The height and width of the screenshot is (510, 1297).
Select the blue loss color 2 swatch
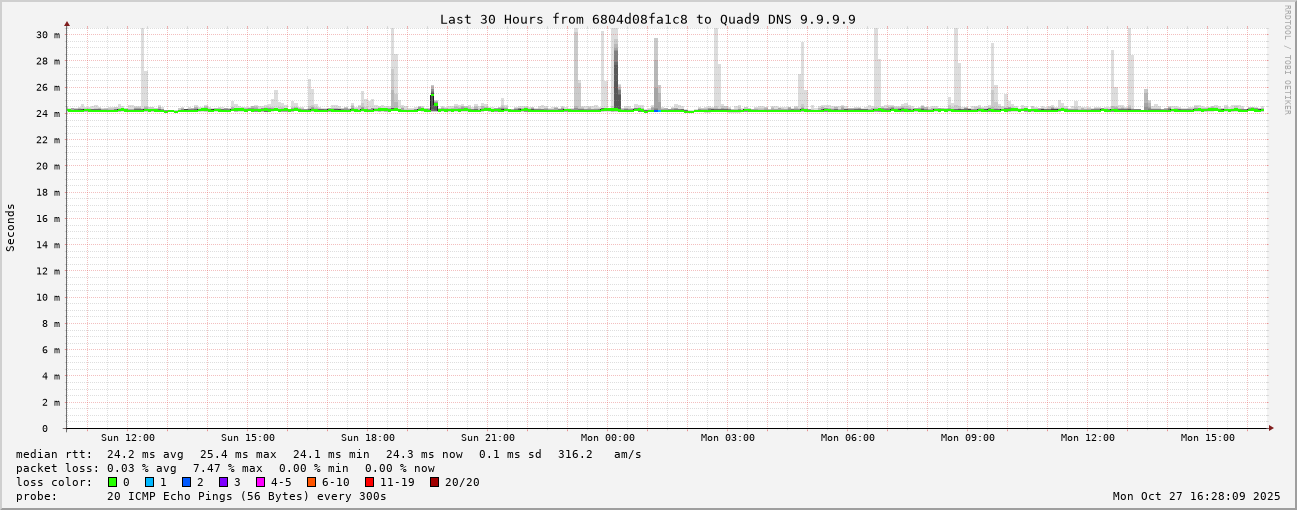(x=186, y=482)
